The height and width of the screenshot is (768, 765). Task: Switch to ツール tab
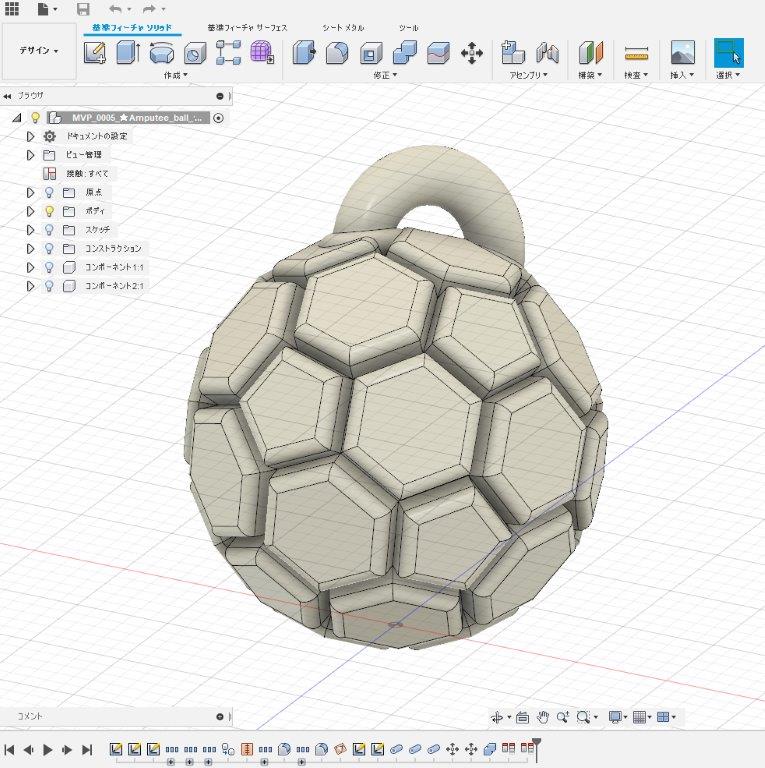click(x=408, y=28)
